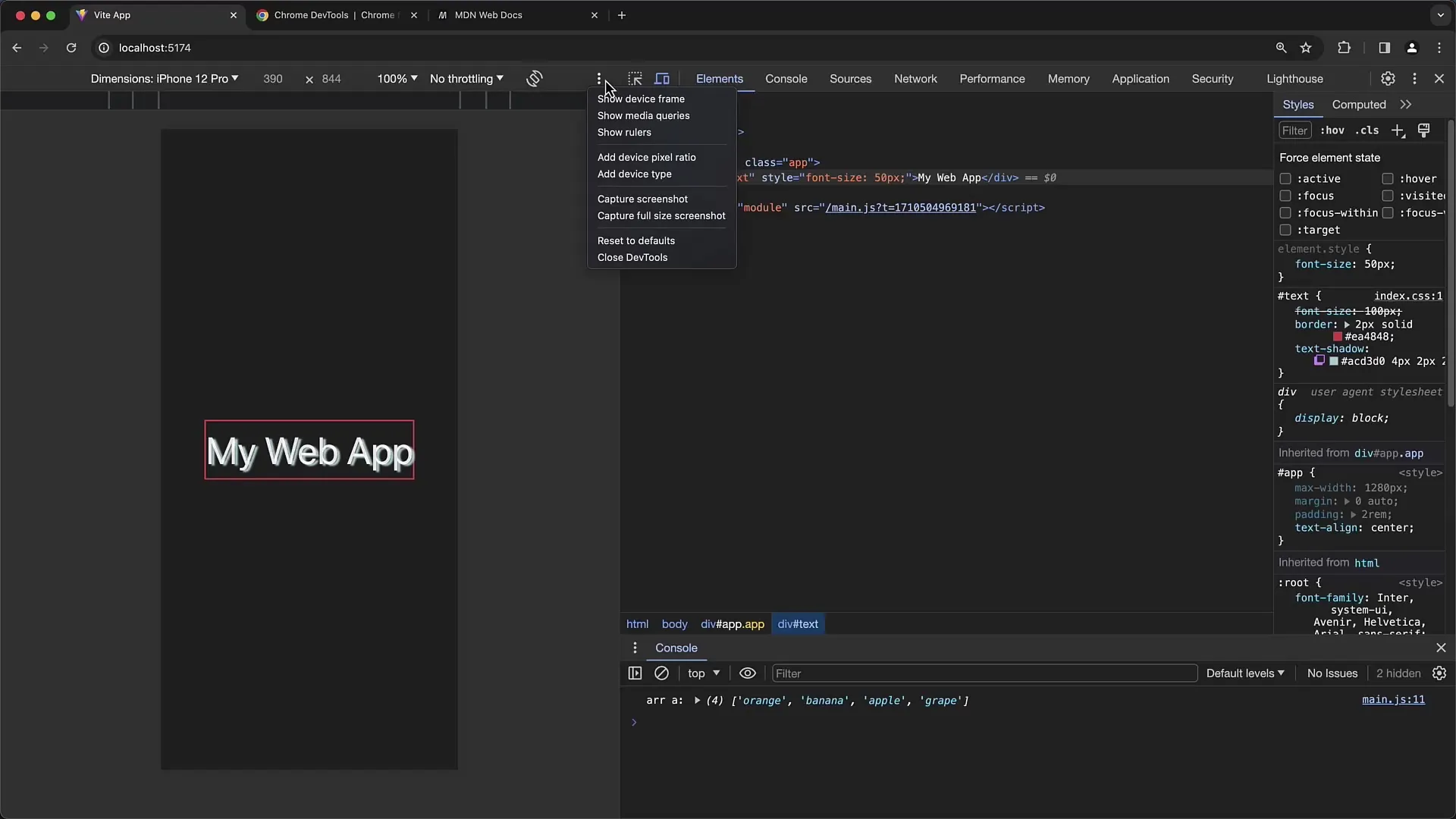This screenshot has height=819, width=1456.
Task: Click the Console panel tab
Action: (786, 78)
